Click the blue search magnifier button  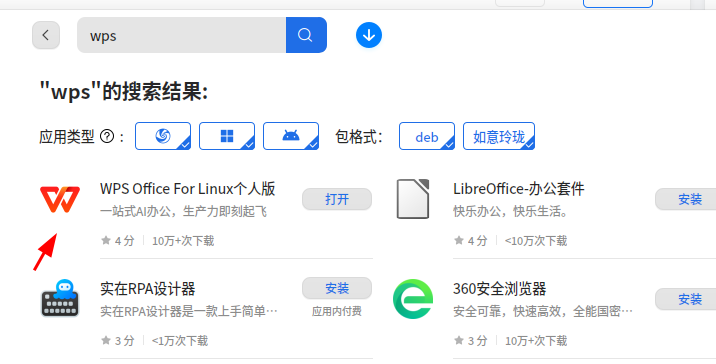[x=306, y=35]
